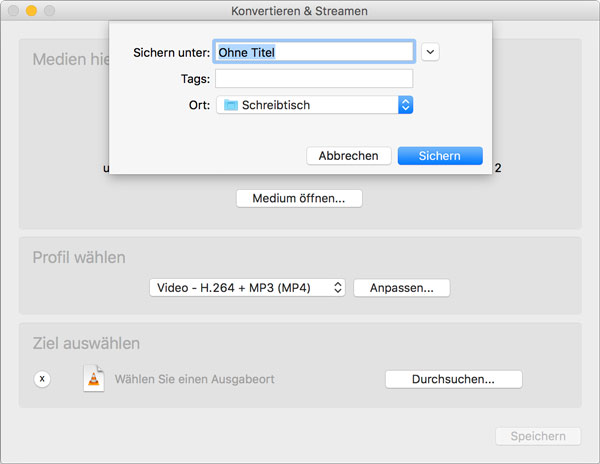Click the 'Ziel auswählen' heading
The image size is (600, 464).
[86, 344]
